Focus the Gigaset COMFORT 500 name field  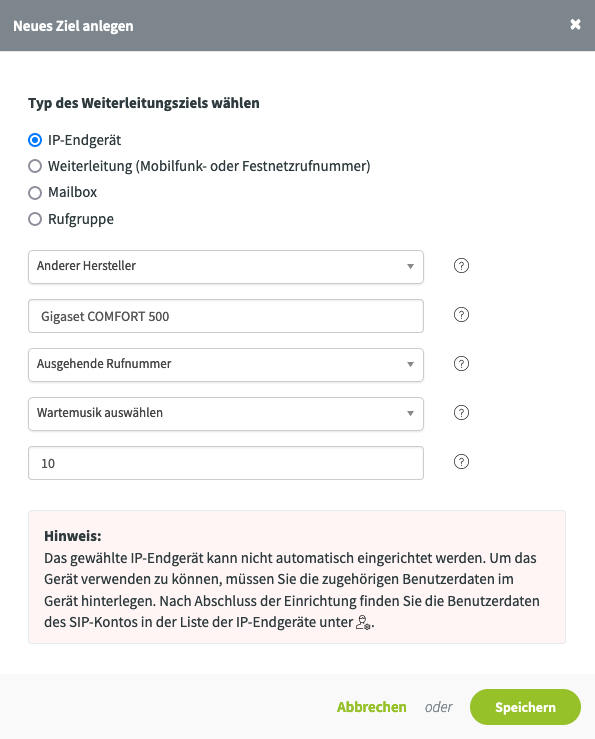coord(226,316)
